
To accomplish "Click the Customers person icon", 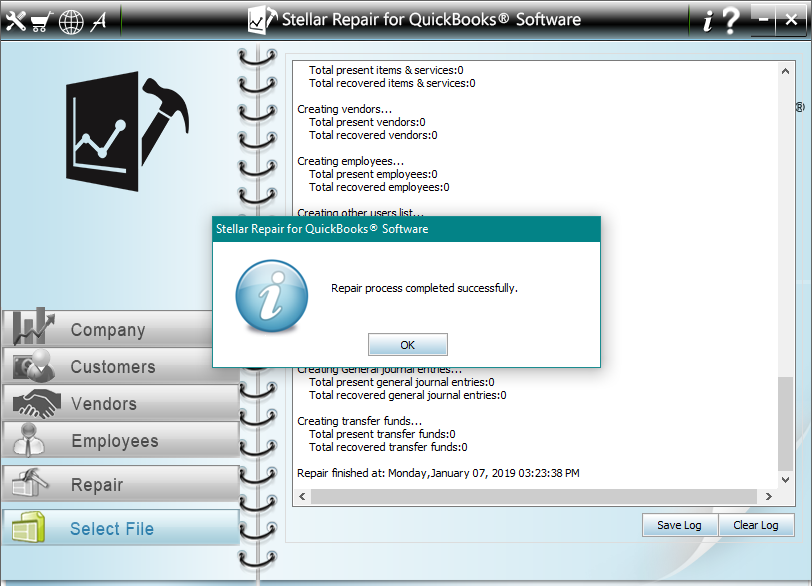I will tap(34, 365).
